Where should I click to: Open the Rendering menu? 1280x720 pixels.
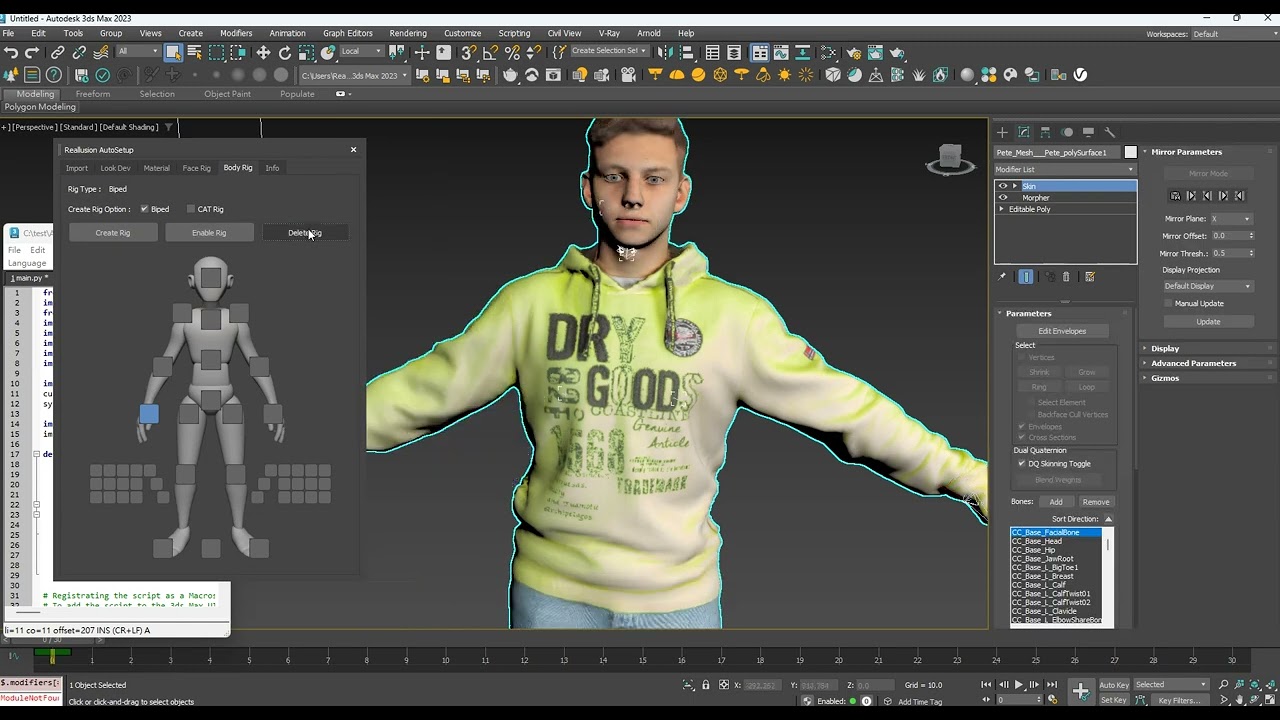coord(408,33)
